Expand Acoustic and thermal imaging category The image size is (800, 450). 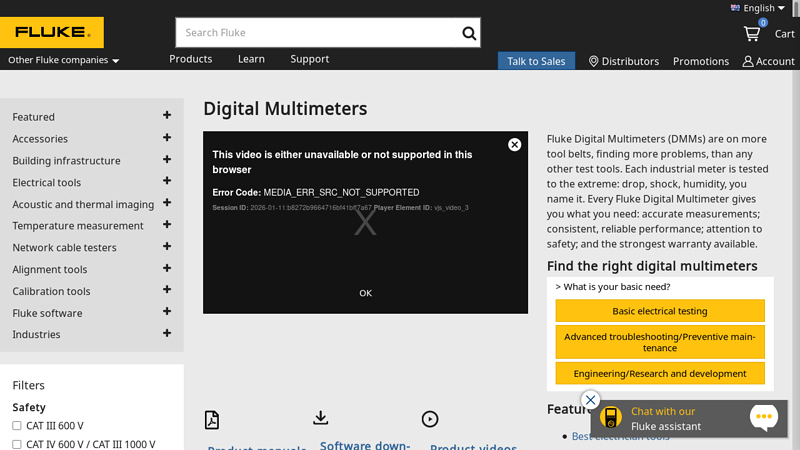click(167, 203)
